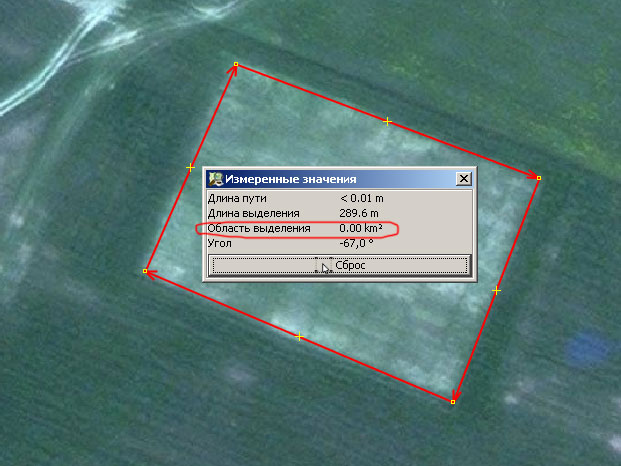Viewport: 621px width, 466px height.
Task: Select the leftmost polygon vertex handle
Action: [x=145, y=271]
